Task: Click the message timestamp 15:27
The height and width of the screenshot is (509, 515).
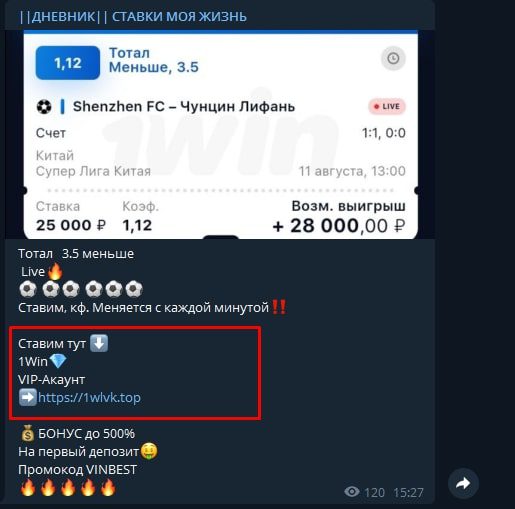Action: pos(408,492)
